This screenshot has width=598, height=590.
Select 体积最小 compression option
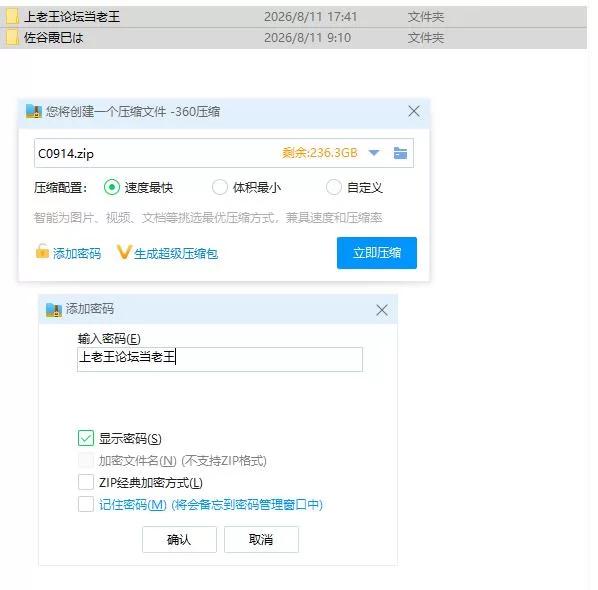(x=220, y=187)
